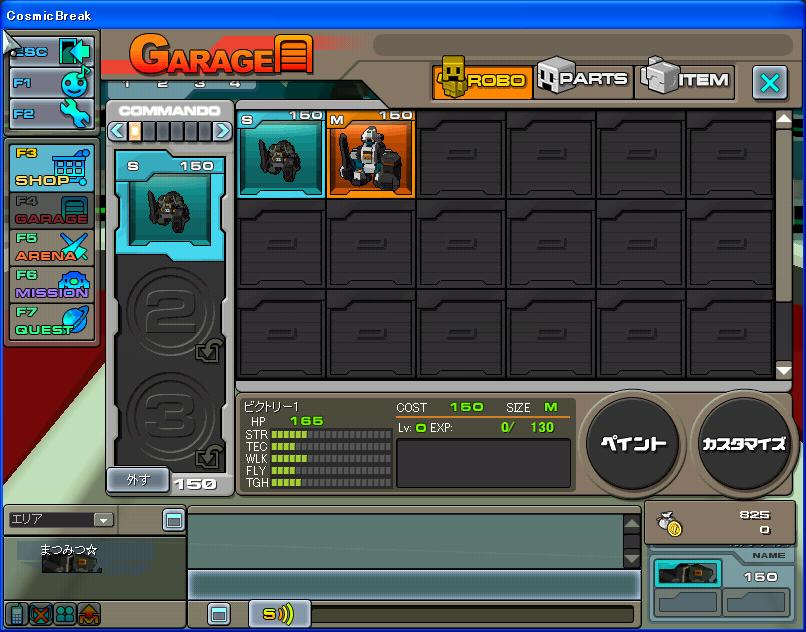Click the 外す remove button
Screen dimensions: 806x632
click(138, 480)
